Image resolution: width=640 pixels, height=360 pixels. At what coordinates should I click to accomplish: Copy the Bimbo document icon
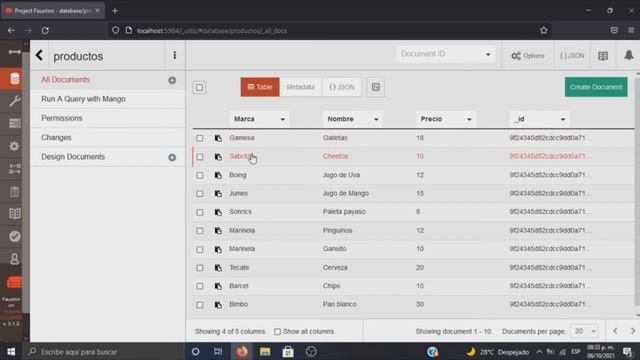click(x=218, y=304)
